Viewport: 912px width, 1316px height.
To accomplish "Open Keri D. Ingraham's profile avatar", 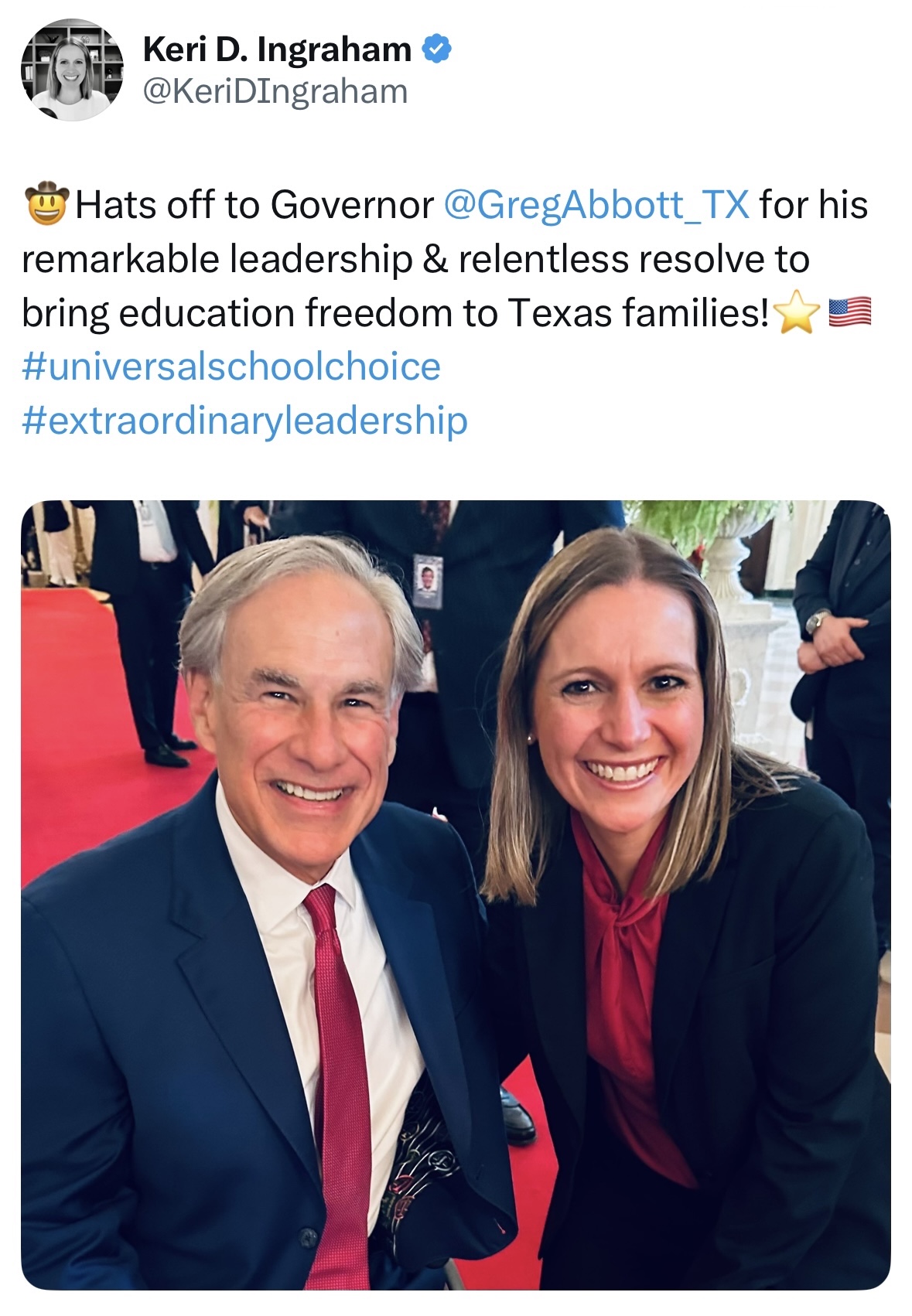I will 72,70.
